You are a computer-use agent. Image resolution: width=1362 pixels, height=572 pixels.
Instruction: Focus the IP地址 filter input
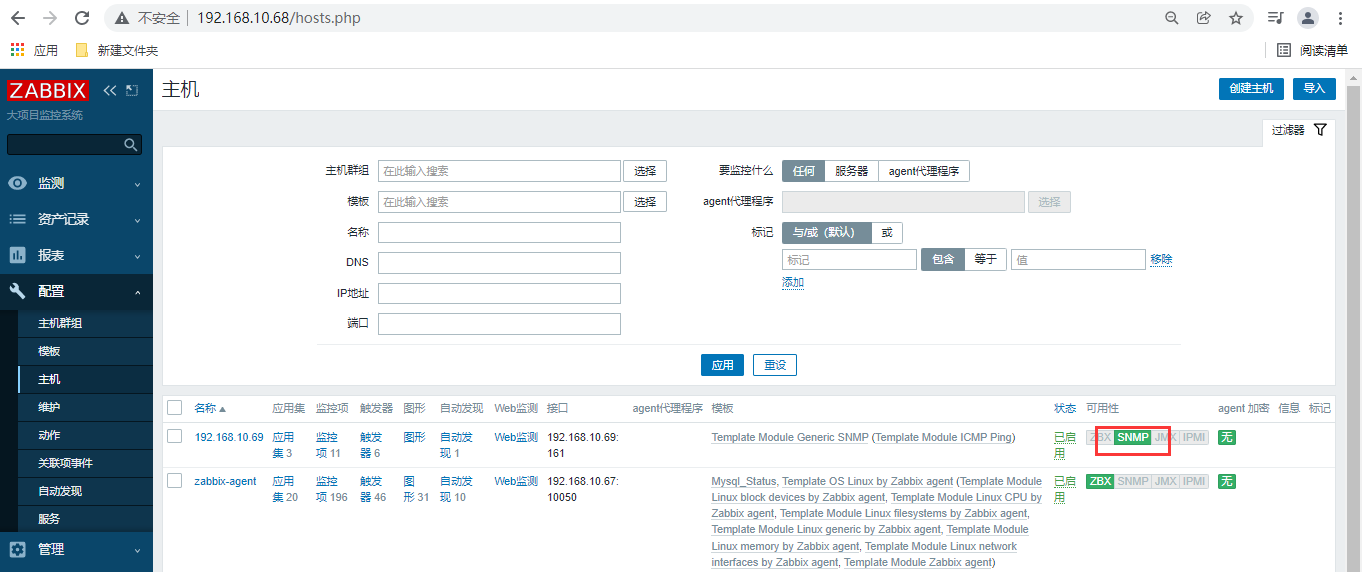[x=499, y=293]
